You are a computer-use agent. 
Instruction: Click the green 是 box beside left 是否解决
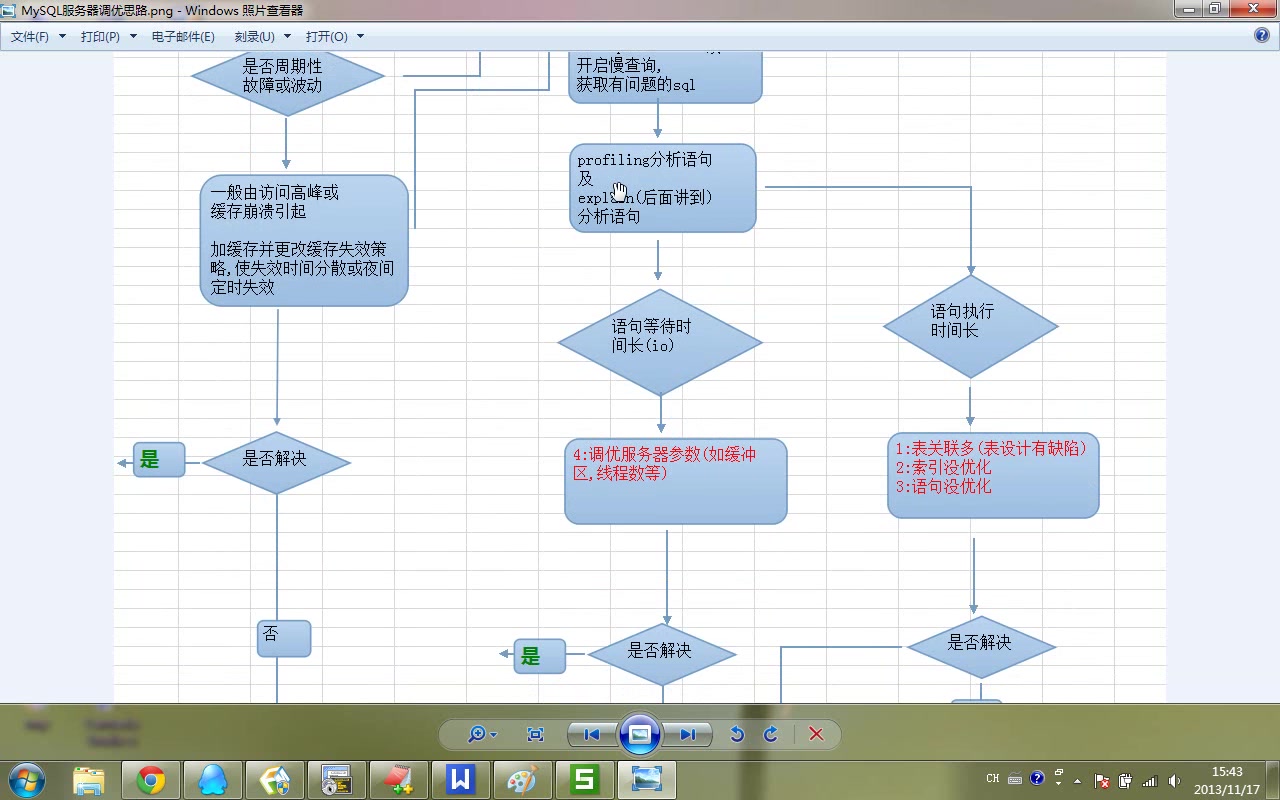coord(159,460)
